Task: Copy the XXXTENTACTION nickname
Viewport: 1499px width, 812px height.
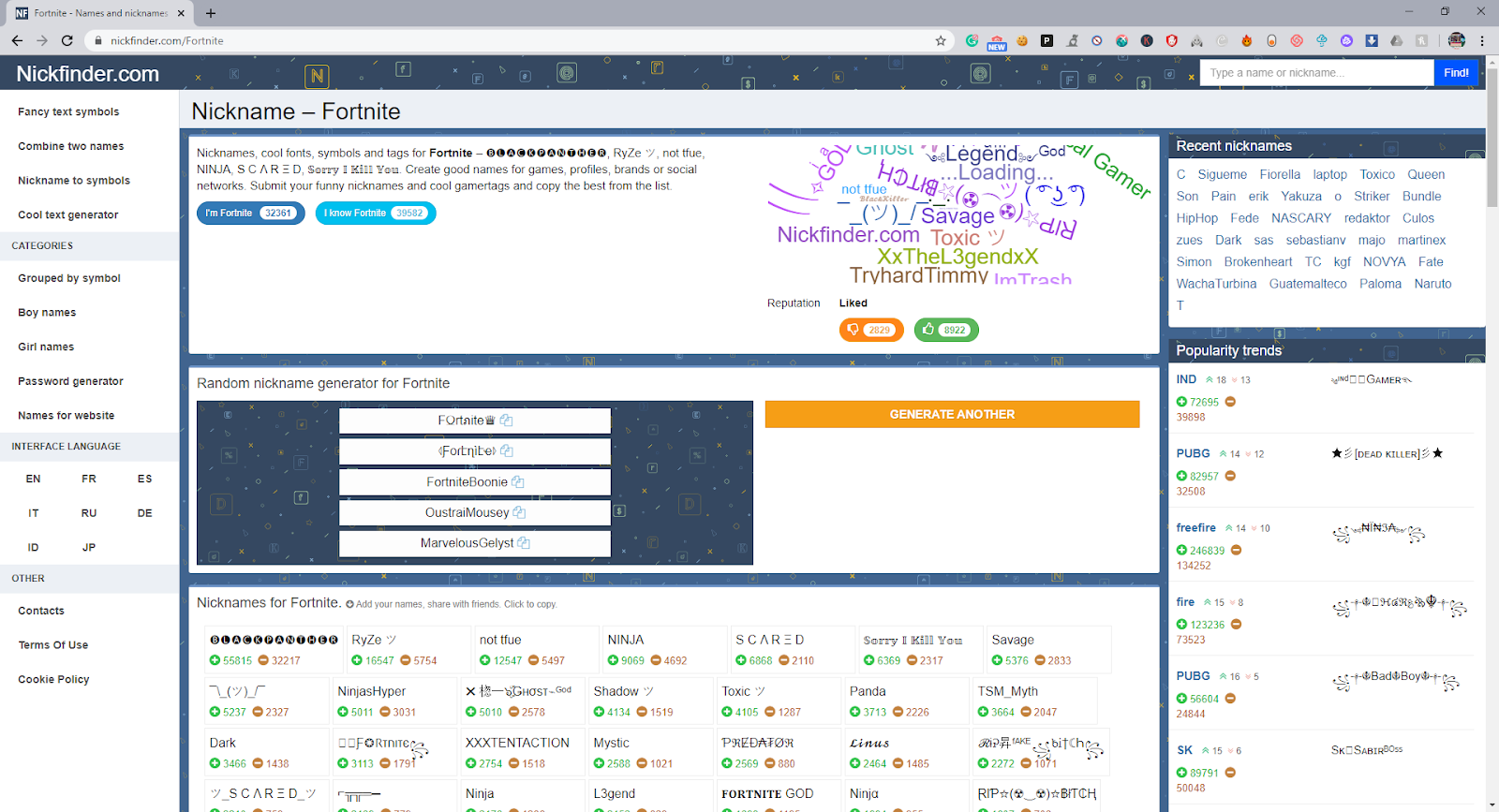Action: click(x=517, y=743)
